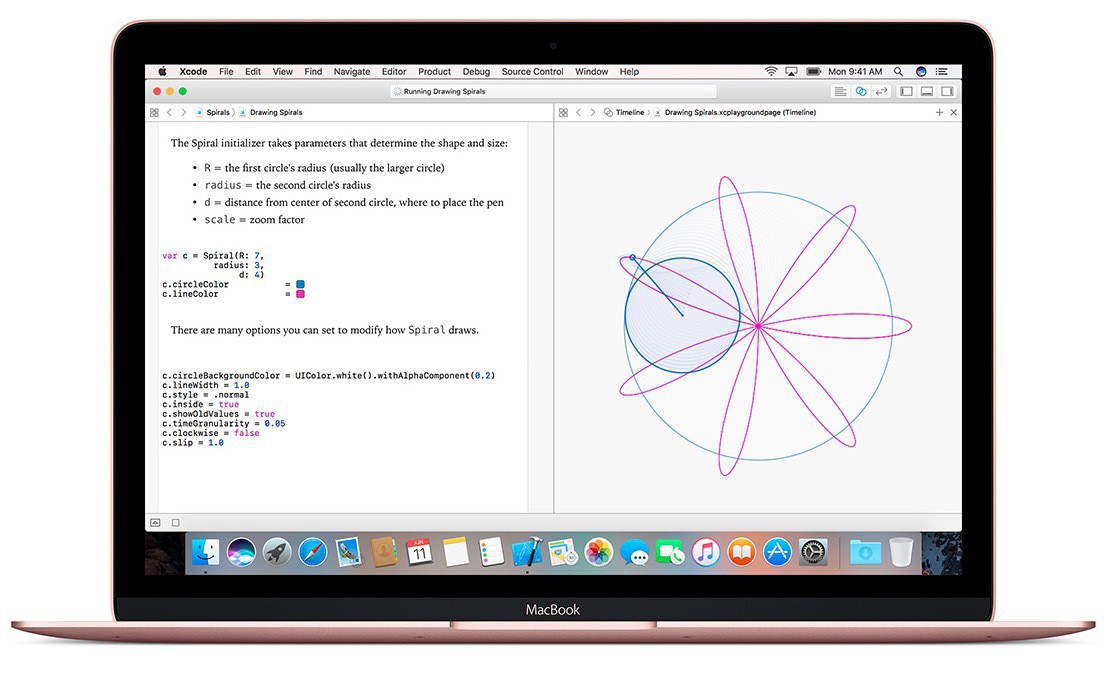Open the Apple menu
The height and width of the screenshot is (684, 1110).
(162, 72)
